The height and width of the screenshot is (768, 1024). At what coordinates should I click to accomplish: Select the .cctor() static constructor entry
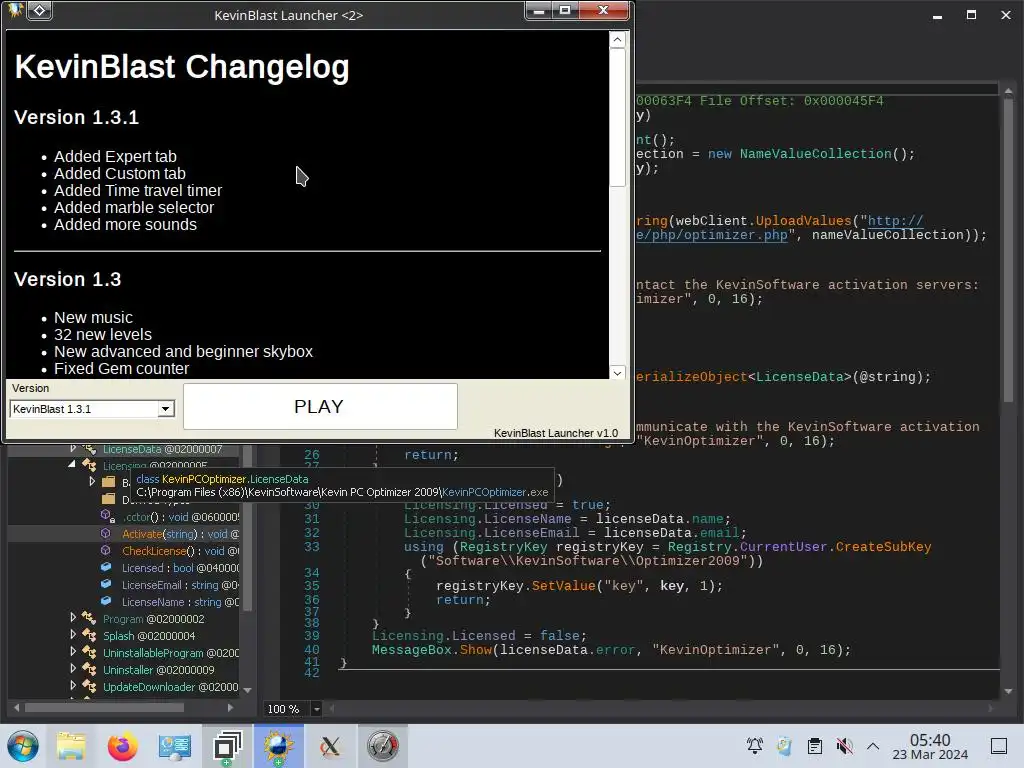click(x=180, y=517)
